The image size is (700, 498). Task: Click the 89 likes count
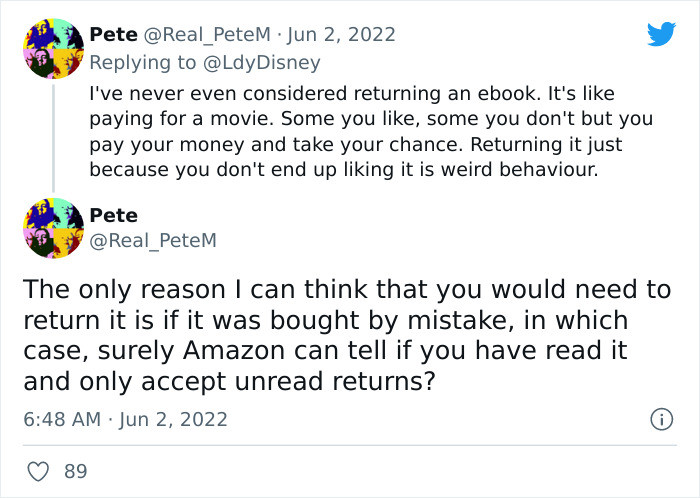[75, 471]
